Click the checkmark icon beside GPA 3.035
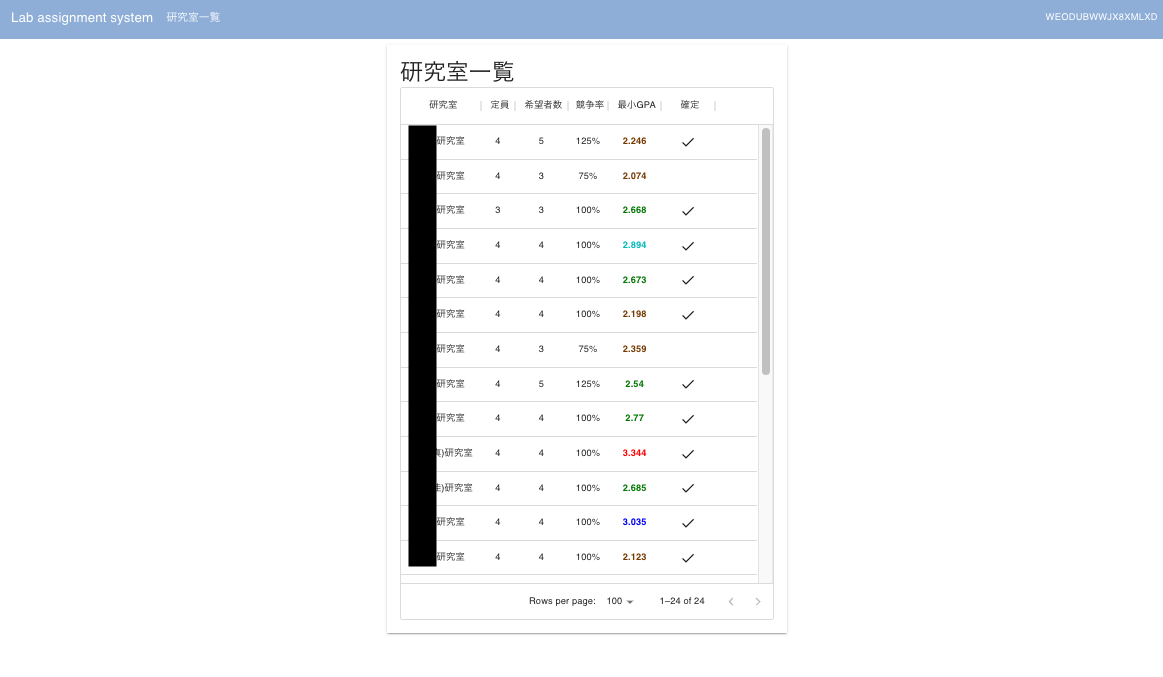 [687, 522]
